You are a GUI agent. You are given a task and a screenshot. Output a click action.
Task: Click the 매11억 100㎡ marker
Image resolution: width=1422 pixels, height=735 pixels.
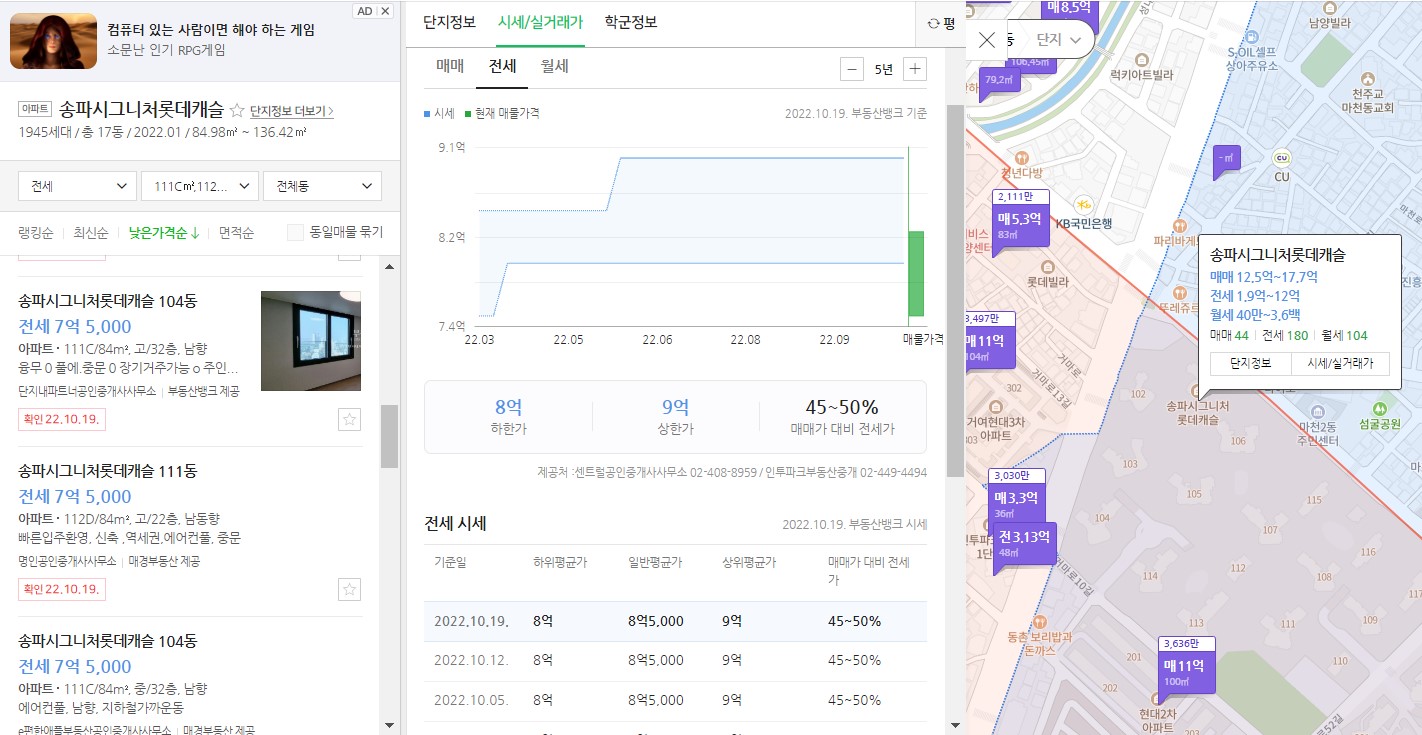[1187, 670]
